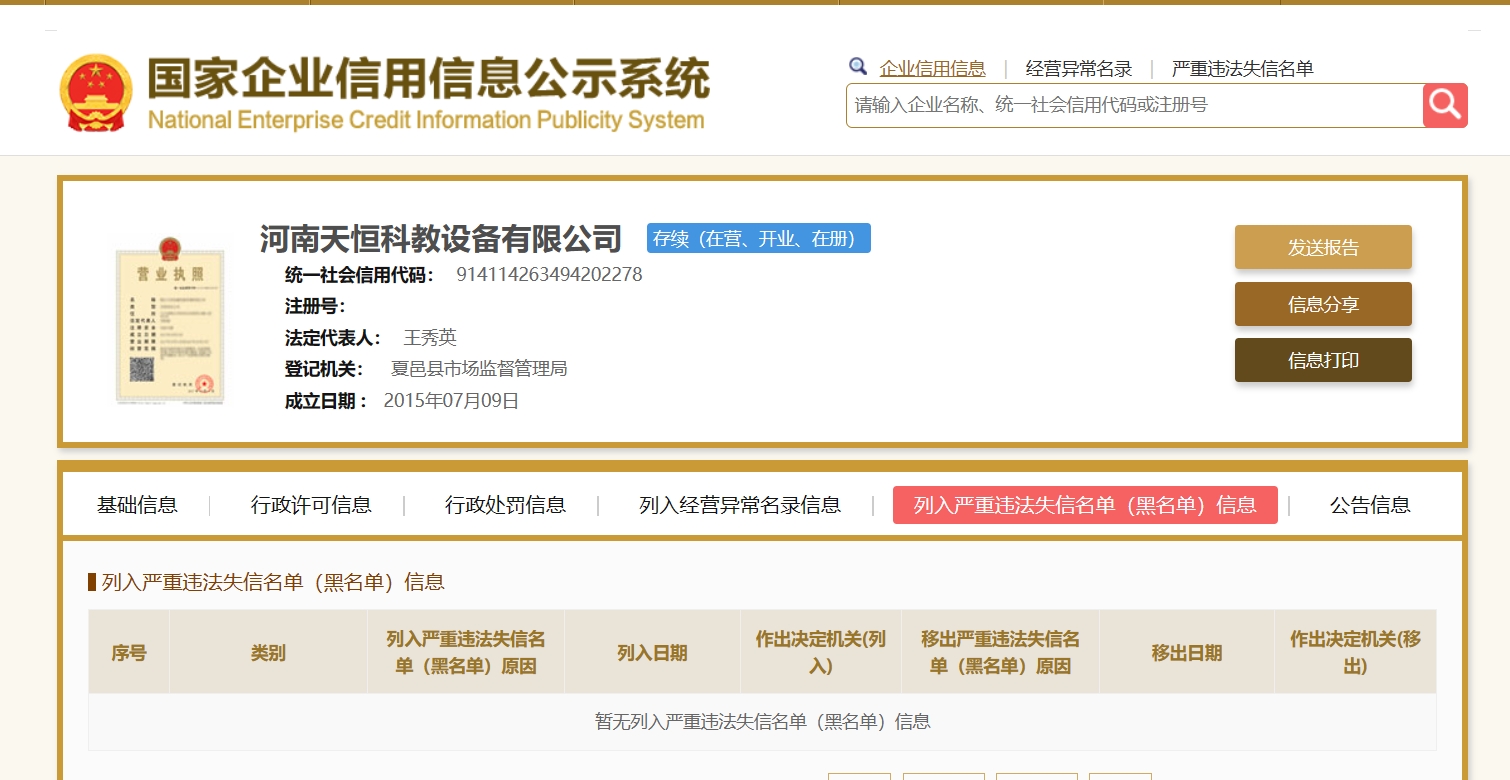Click the registration authority 夏邑县市场监督管理局

click(479, 369)
